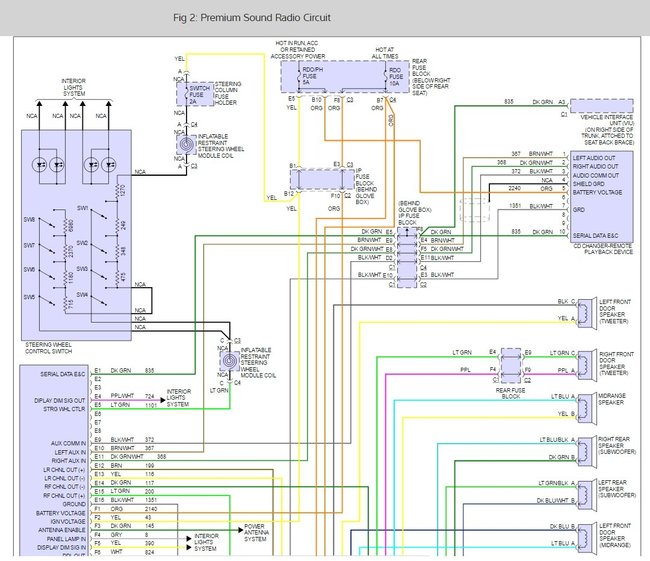Click the Right Rear Speaker (Subwoofer) symbol
650x561 pixels.
pyautogui.click(x=586, y=450)
